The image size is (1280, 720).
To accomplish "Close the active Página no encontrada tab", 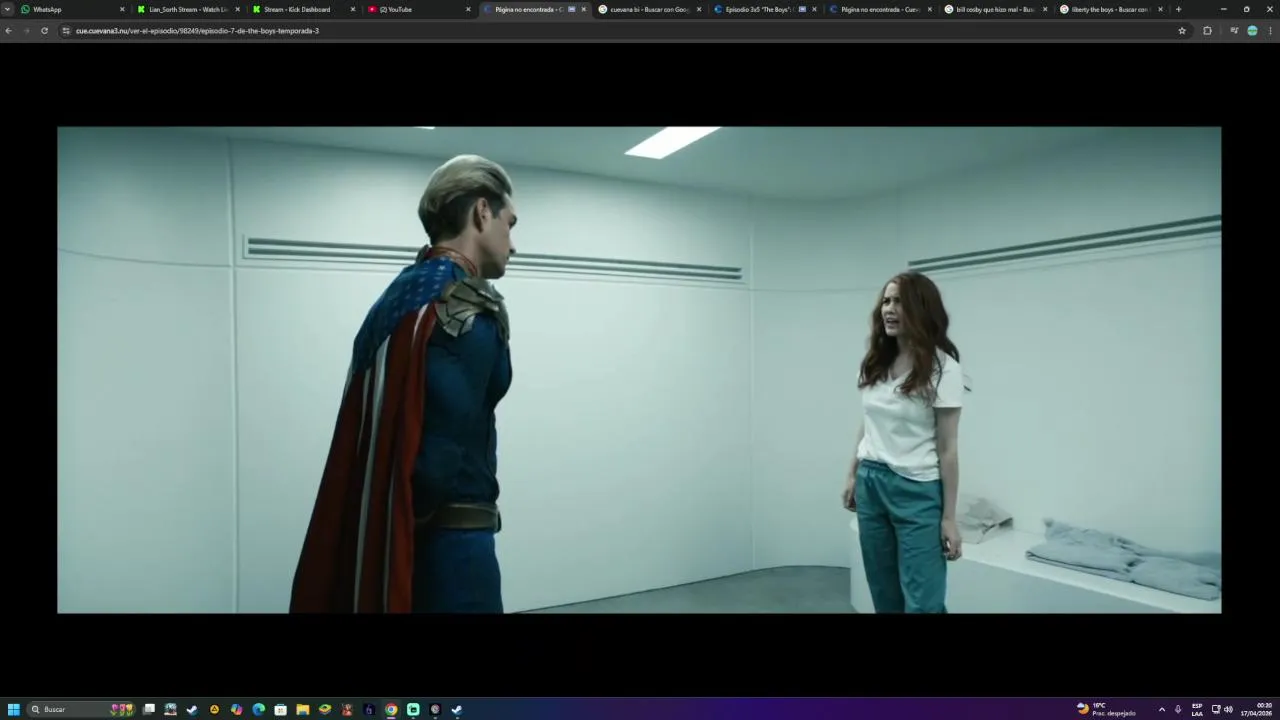I will [584, 9].
